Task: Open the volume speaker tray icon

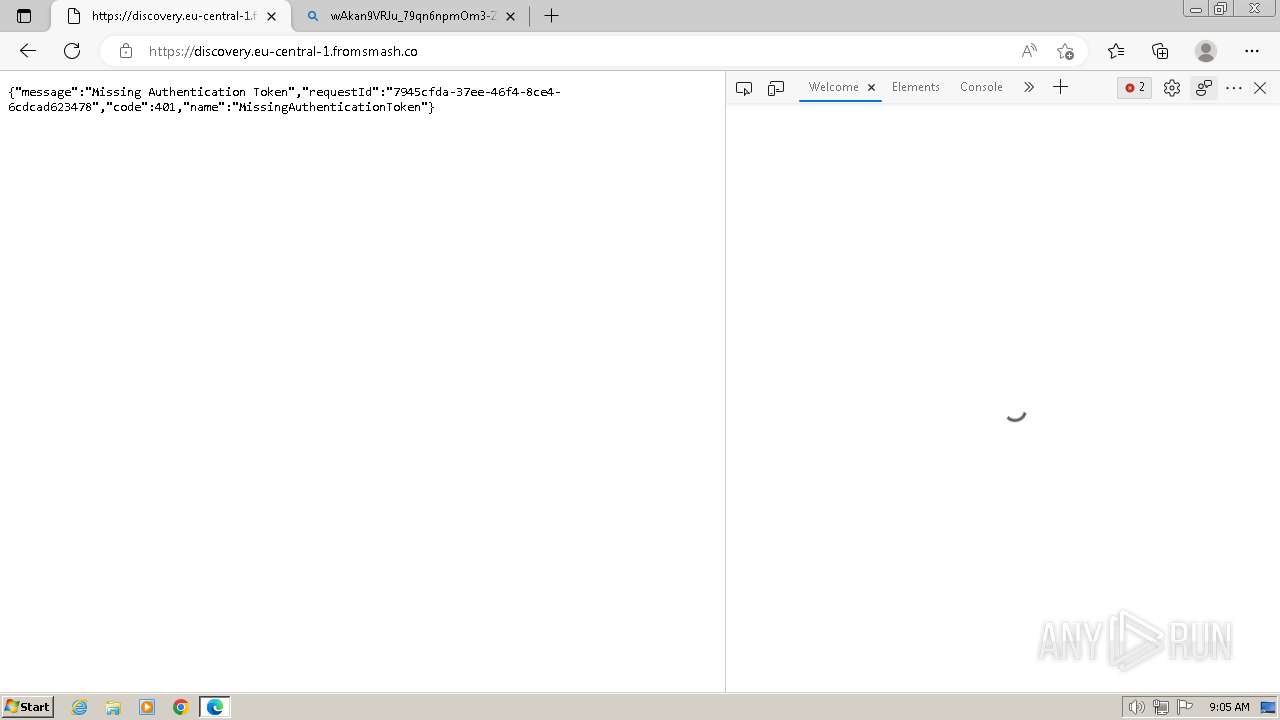Action: coord(1136,707)
